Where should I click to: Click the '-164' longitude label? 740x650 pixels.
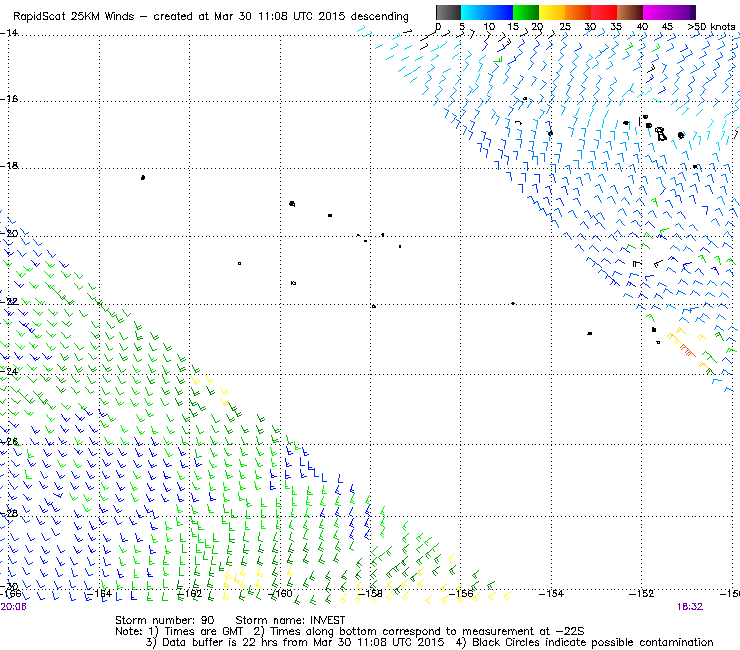100,593
